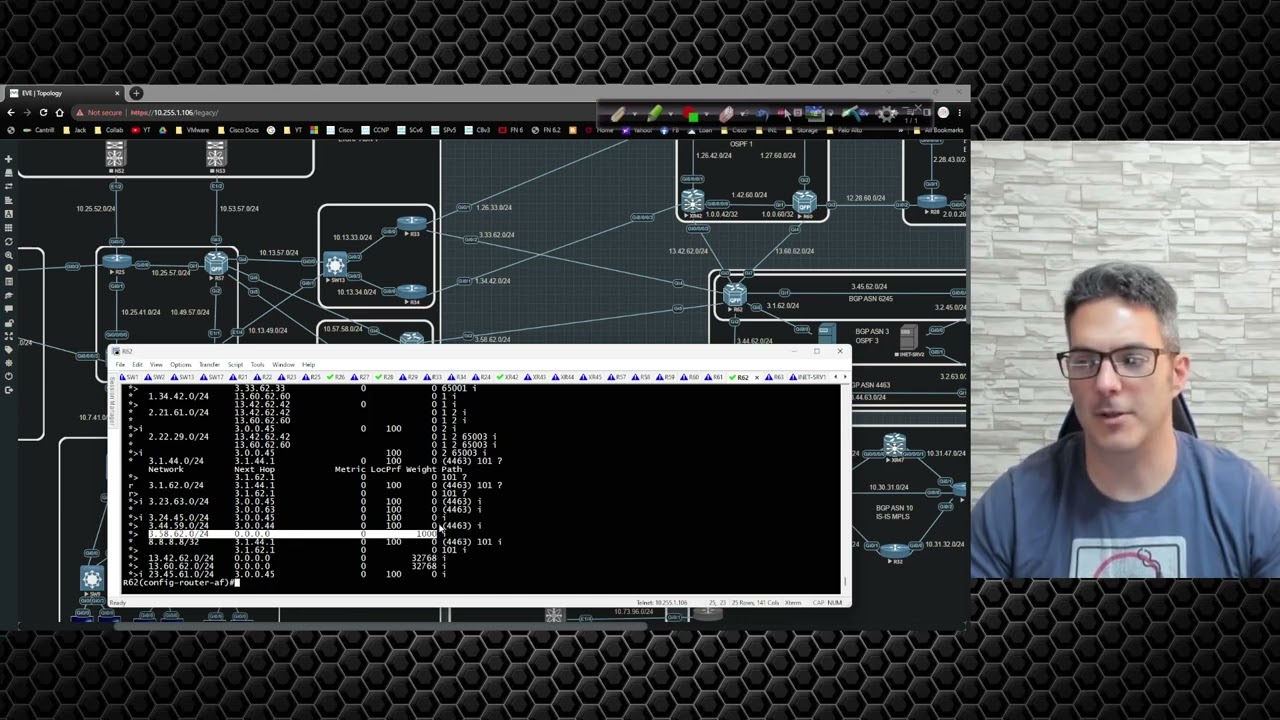Close the R62 session tab

[x=757, y=377]
